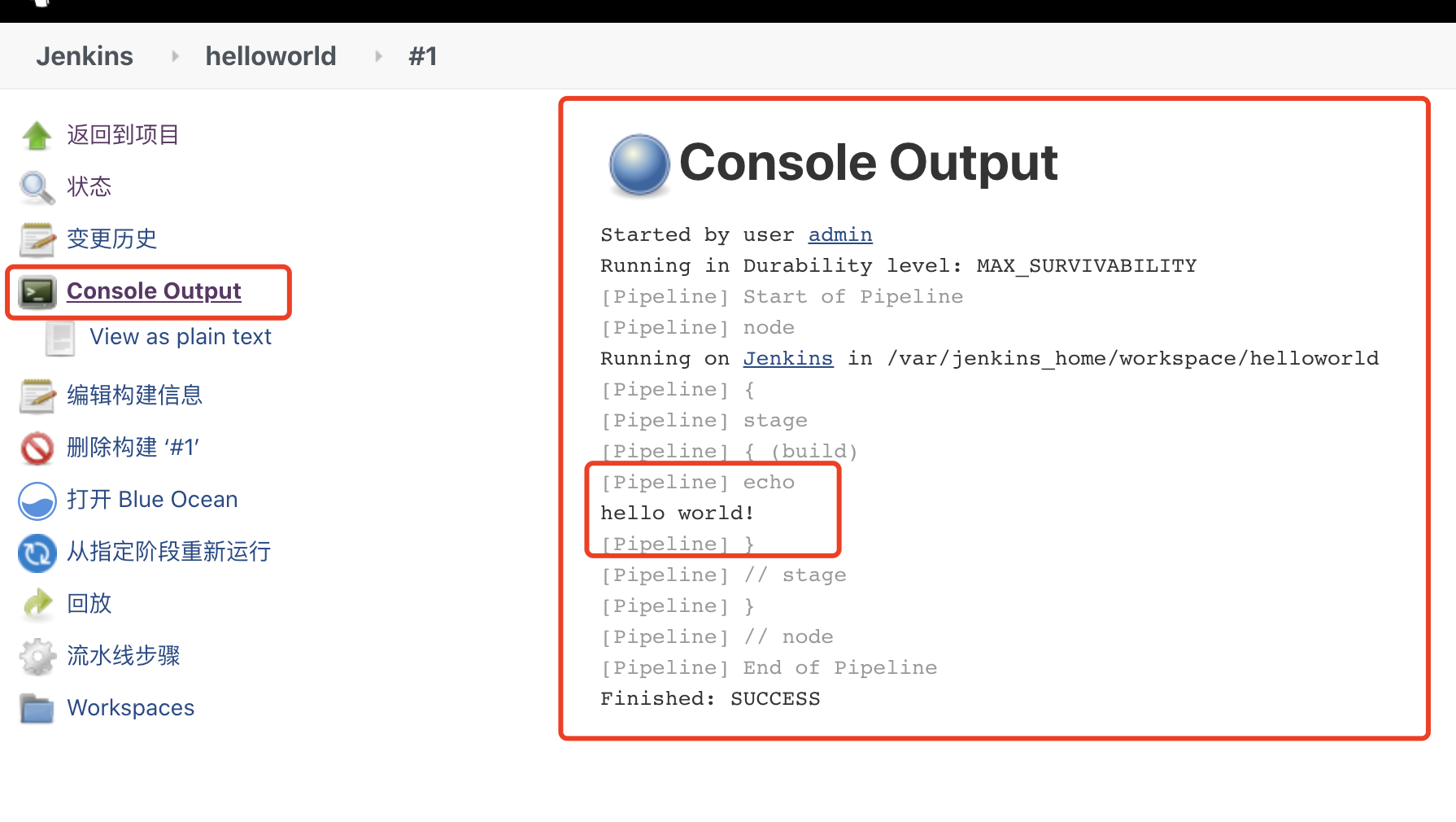This screenshot has width=1456, height=822.
Task: Click the red prohibition delete icon
Action: [x=37, y=448]
